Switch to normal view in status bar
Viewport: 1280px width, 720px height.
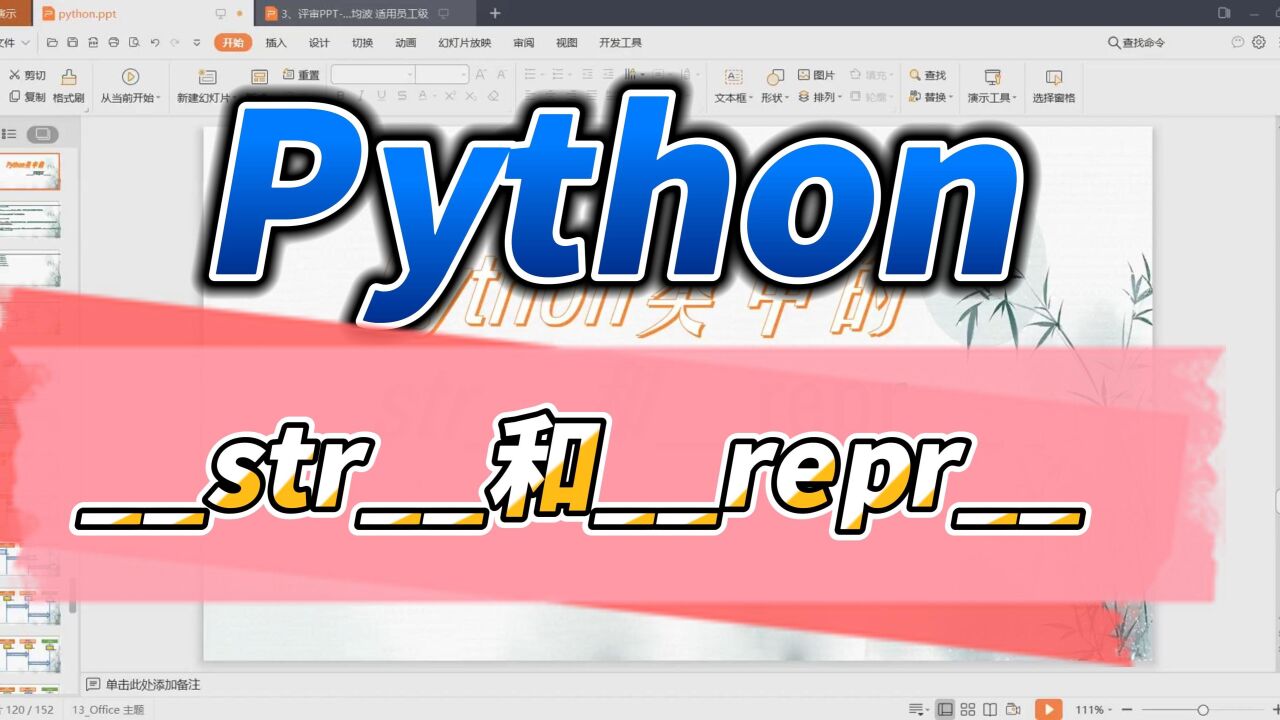(944, 709)
